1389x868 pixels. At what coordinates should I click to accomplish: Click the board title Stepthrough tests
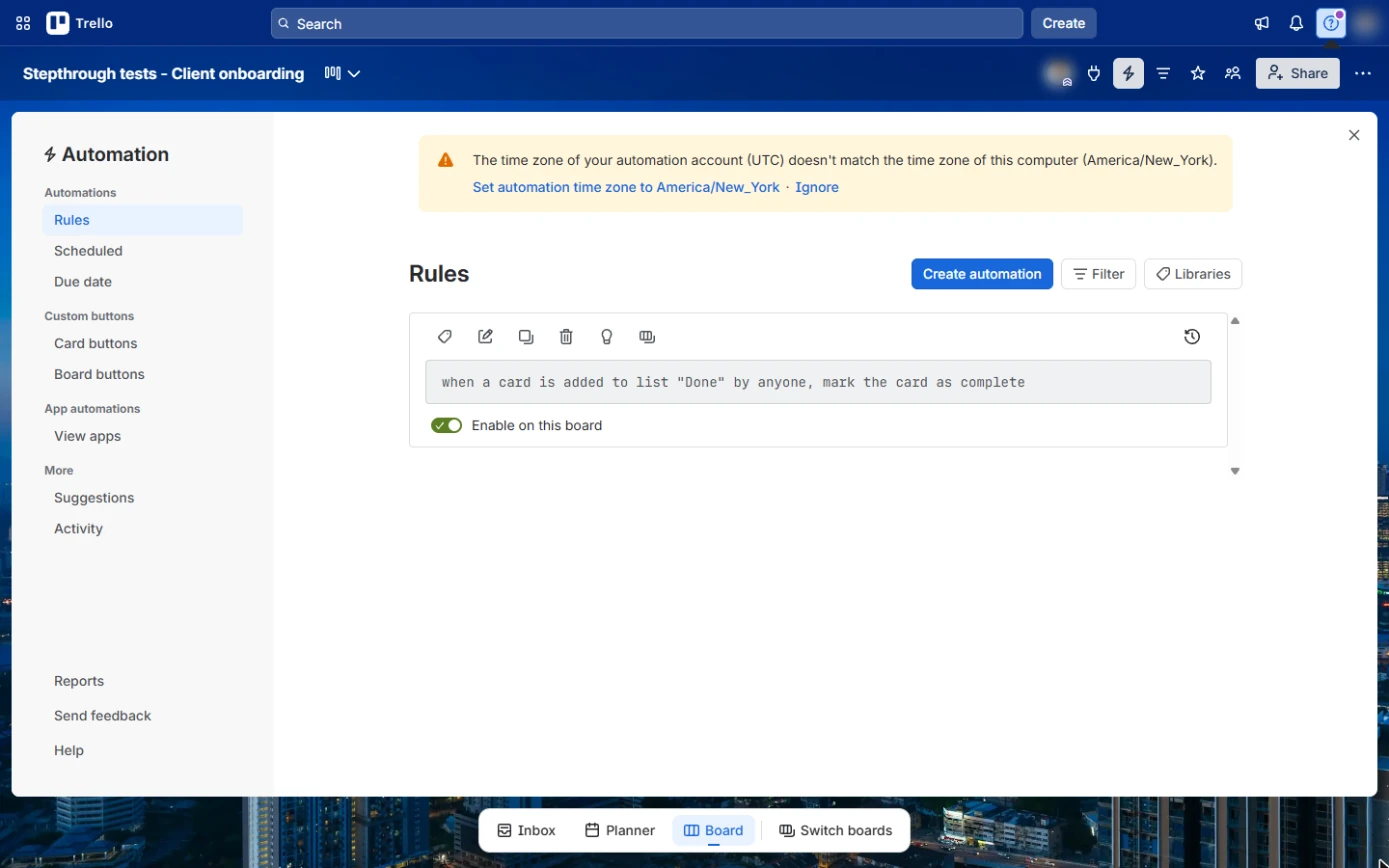click(163, 73)
